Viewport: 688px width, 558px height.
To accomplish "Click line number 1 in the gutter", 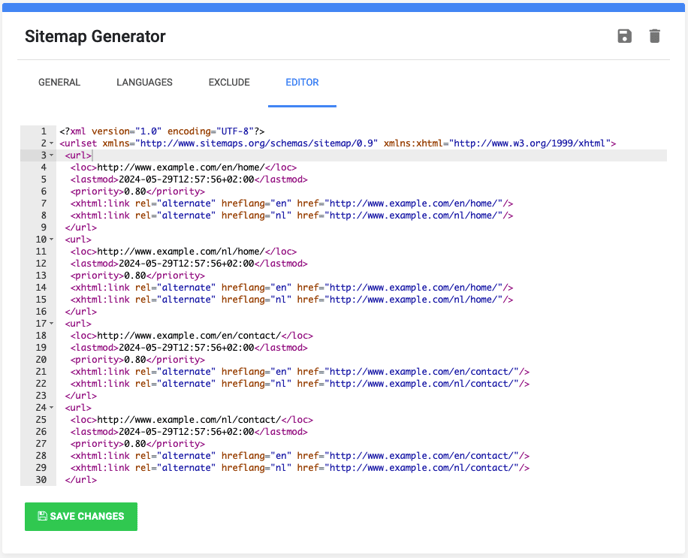I will coord(43,131).
